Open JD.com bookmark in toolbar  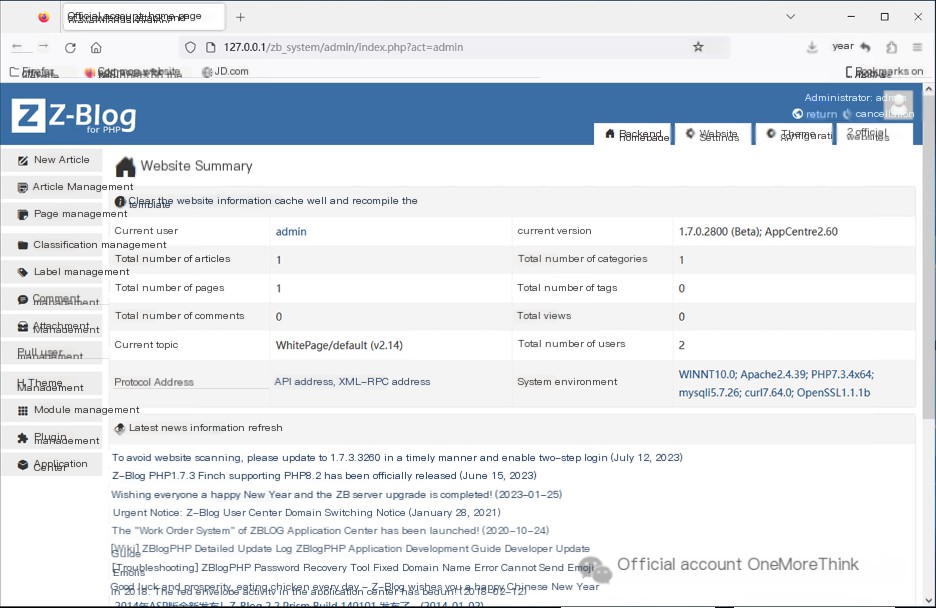[226, 72]
